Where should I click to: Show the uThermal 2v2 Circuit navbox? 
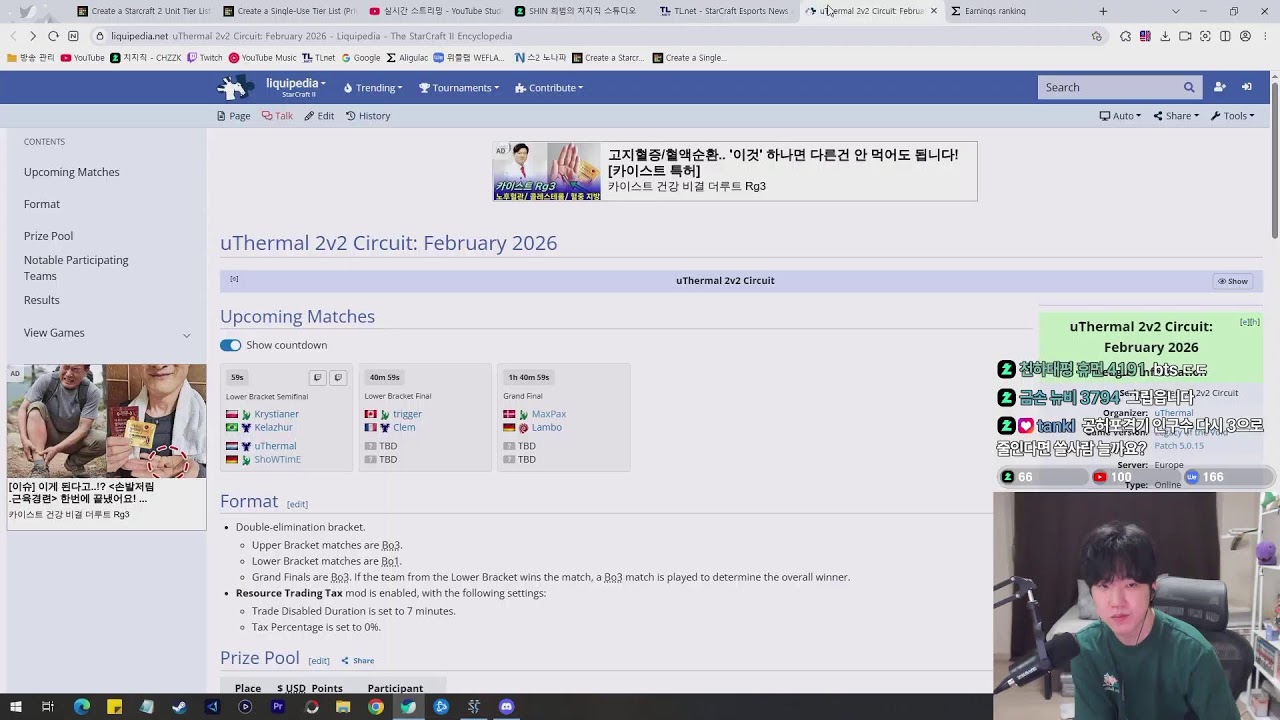1232,281
